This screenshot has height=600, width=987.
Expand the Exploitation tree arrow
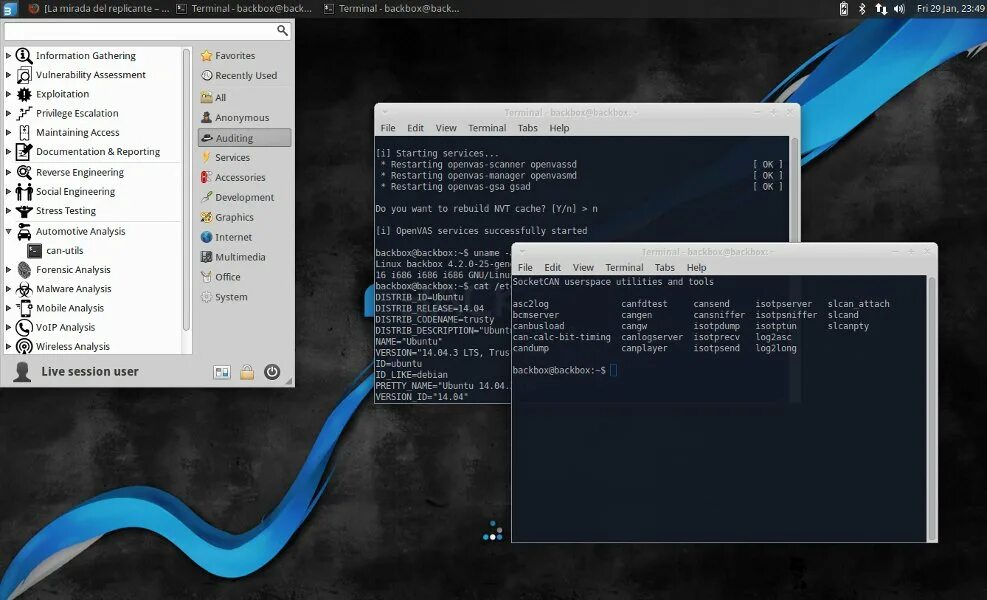point(8,94)
